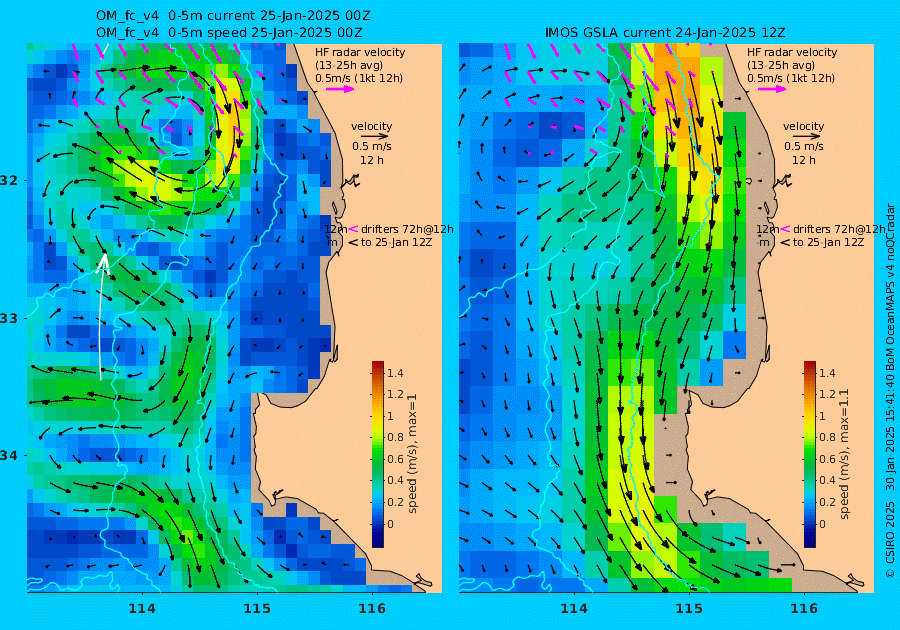Click latitude label 33 on left axis
Screen dimensions: 900x630
(9, 318)
